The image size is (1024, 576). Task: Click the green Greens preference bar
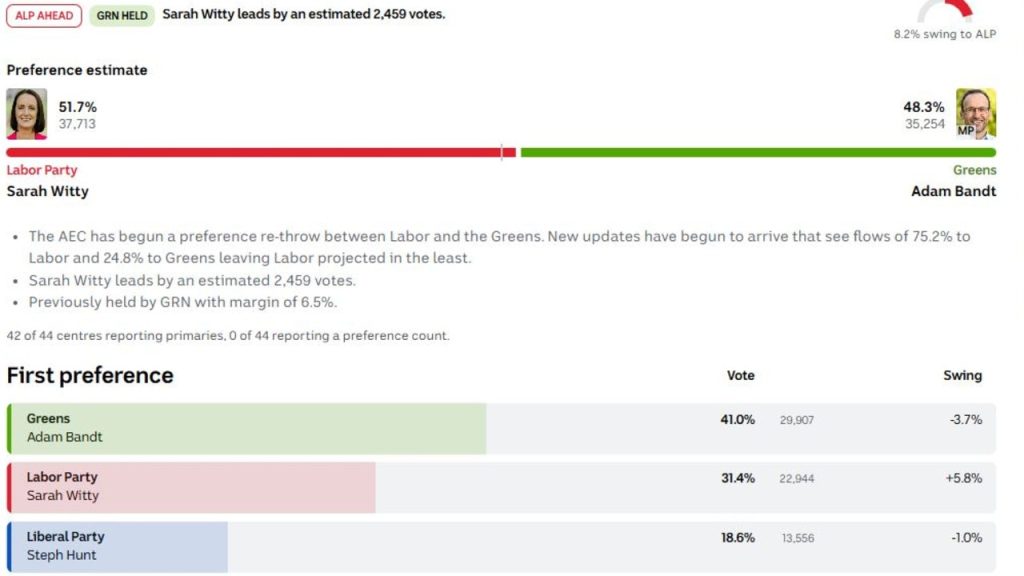pos(758,152)
